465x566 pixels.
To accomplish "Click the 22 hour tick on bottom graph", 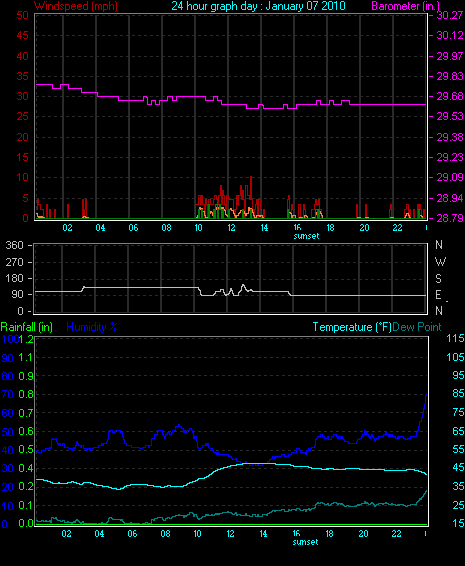I will 396,534.
